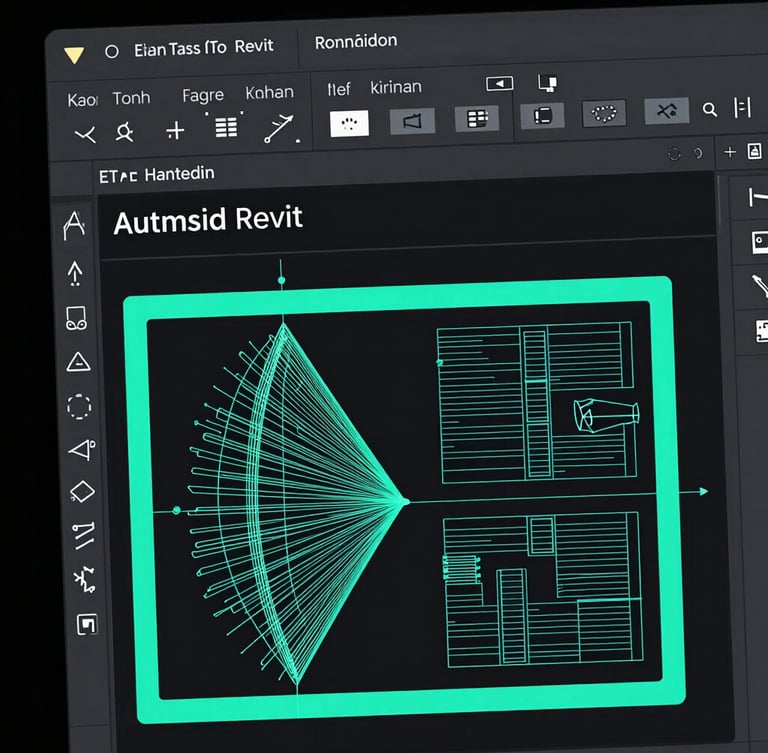768x753 pixels.
Task: Click the Itef label
Action: (x=338, y=89)
